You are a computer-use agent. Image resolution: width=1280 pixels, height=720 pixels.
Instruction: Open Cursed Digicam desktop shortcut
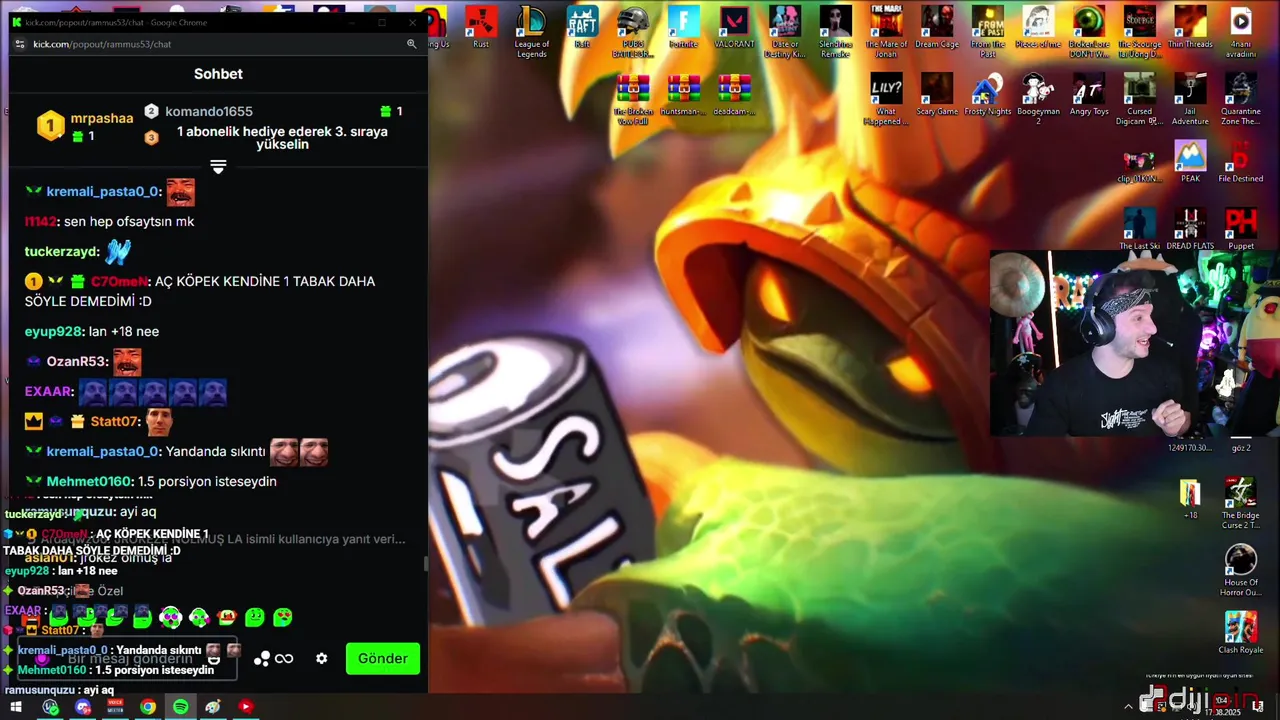pyautogui.click(x=1139, y=100)
